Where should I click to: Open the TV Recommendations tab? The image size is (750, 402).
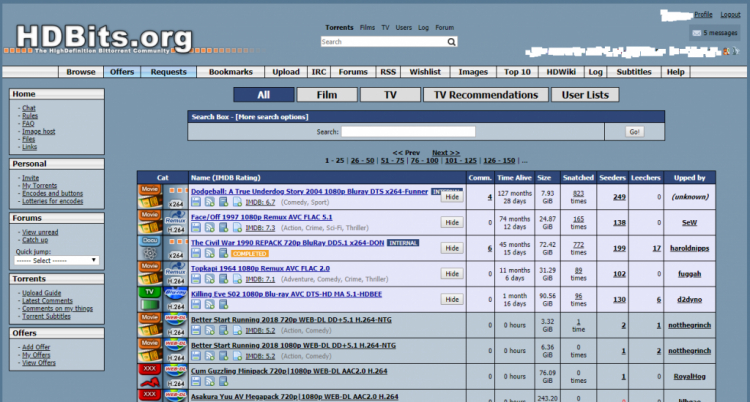click(x=485, y=95)
